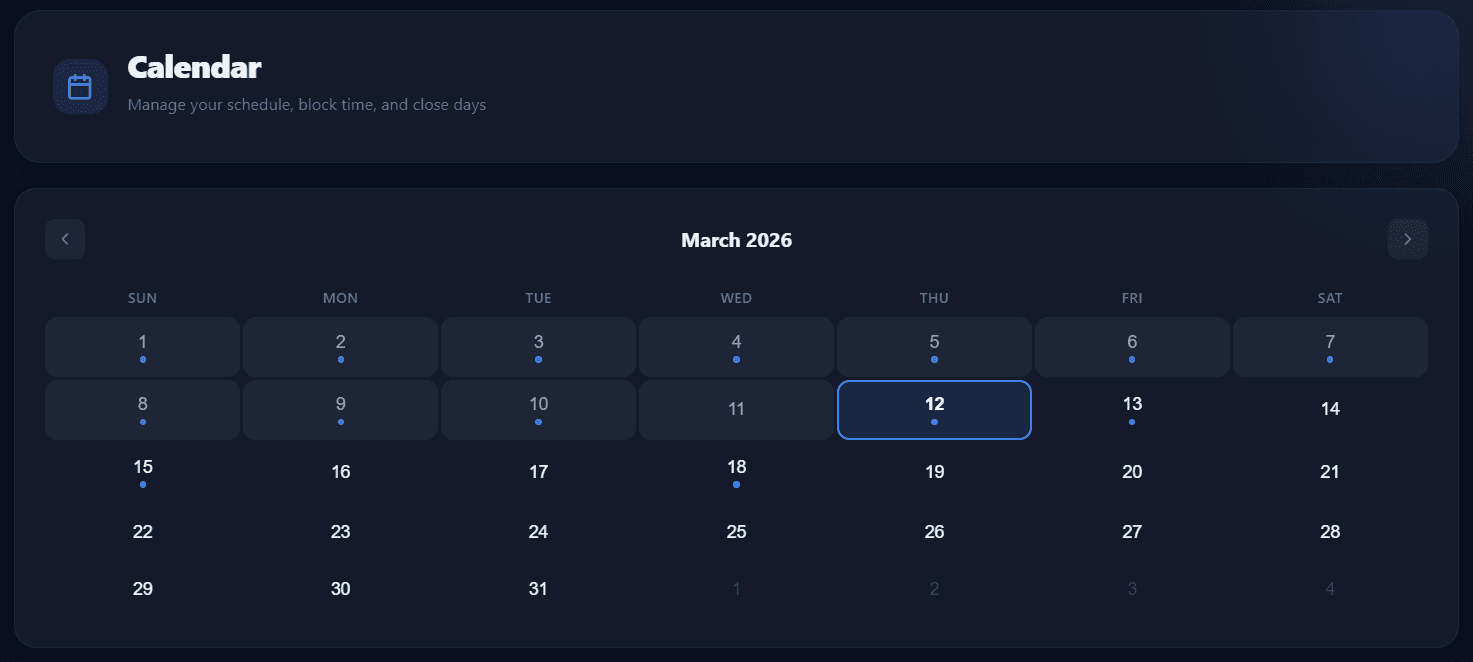
Task: Click the blue dot beneath March 18
Action: tap(736, 484)
